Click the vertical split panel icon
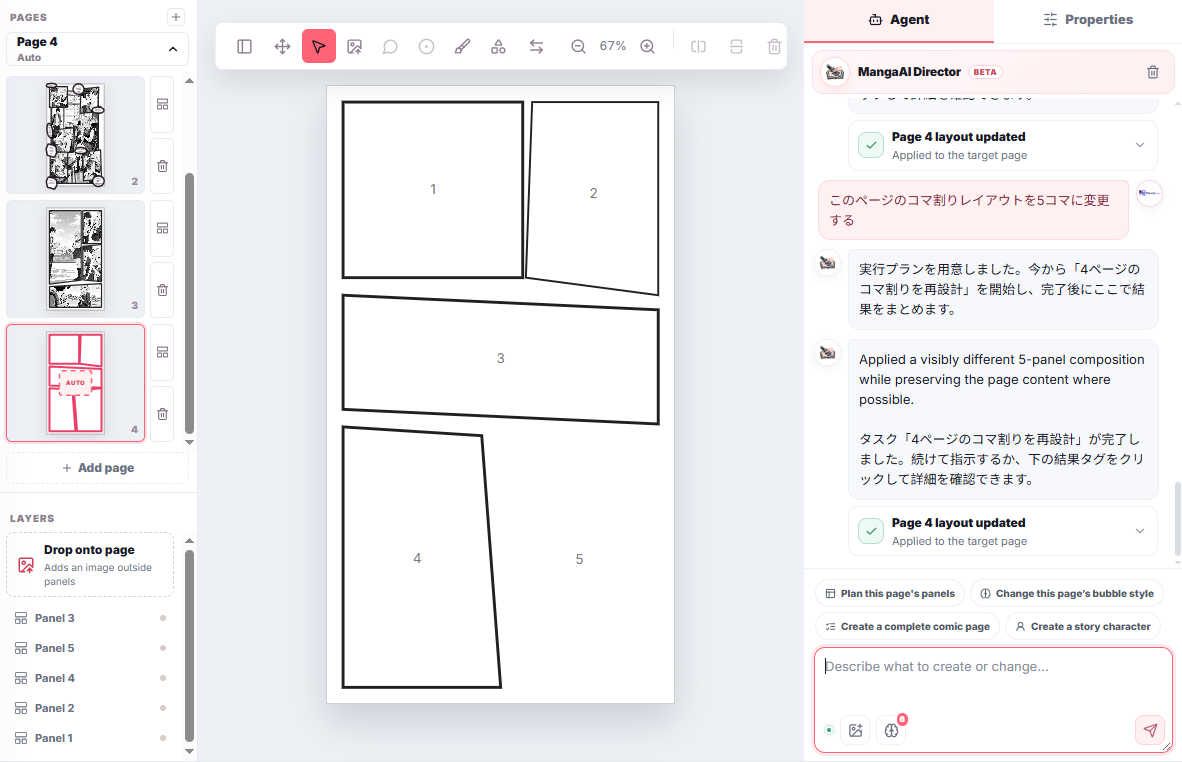 tap(699, 47)
